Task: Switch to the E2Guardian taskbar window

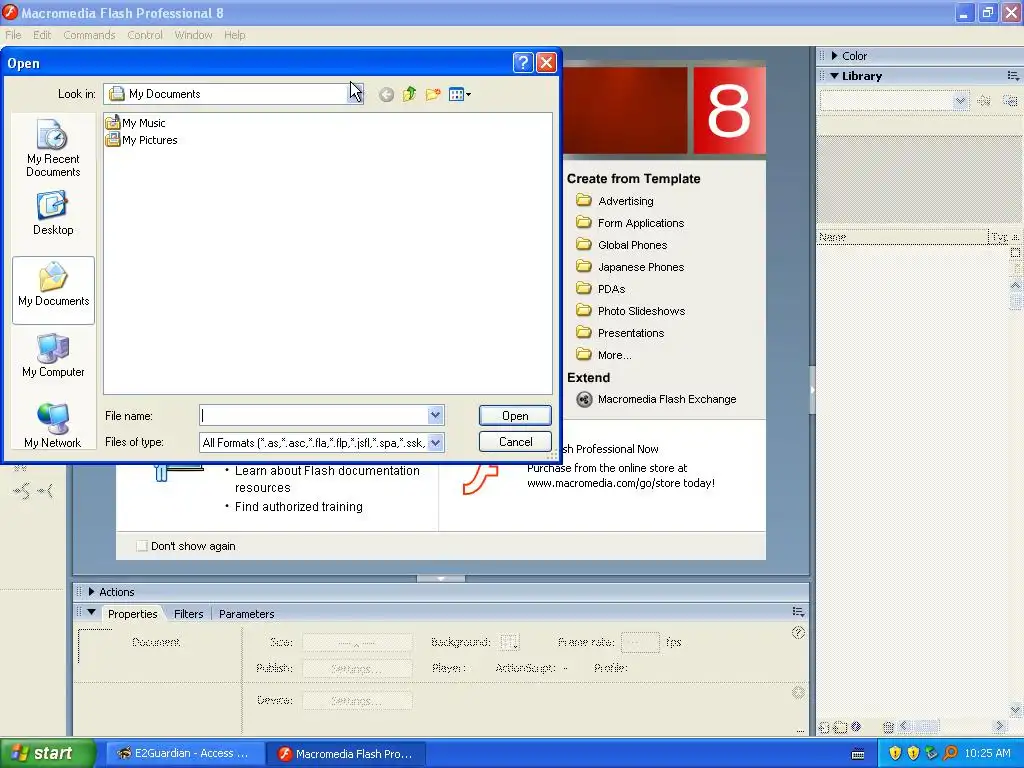Action: [x=183, y=754]
